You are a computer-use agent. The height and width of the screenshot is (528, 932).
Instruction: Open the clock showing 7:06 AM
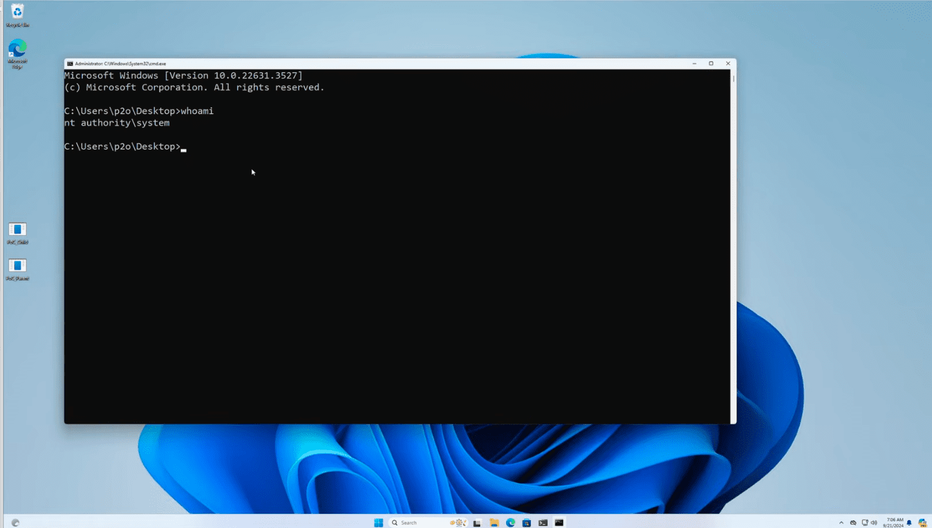(x=893, y=523)
